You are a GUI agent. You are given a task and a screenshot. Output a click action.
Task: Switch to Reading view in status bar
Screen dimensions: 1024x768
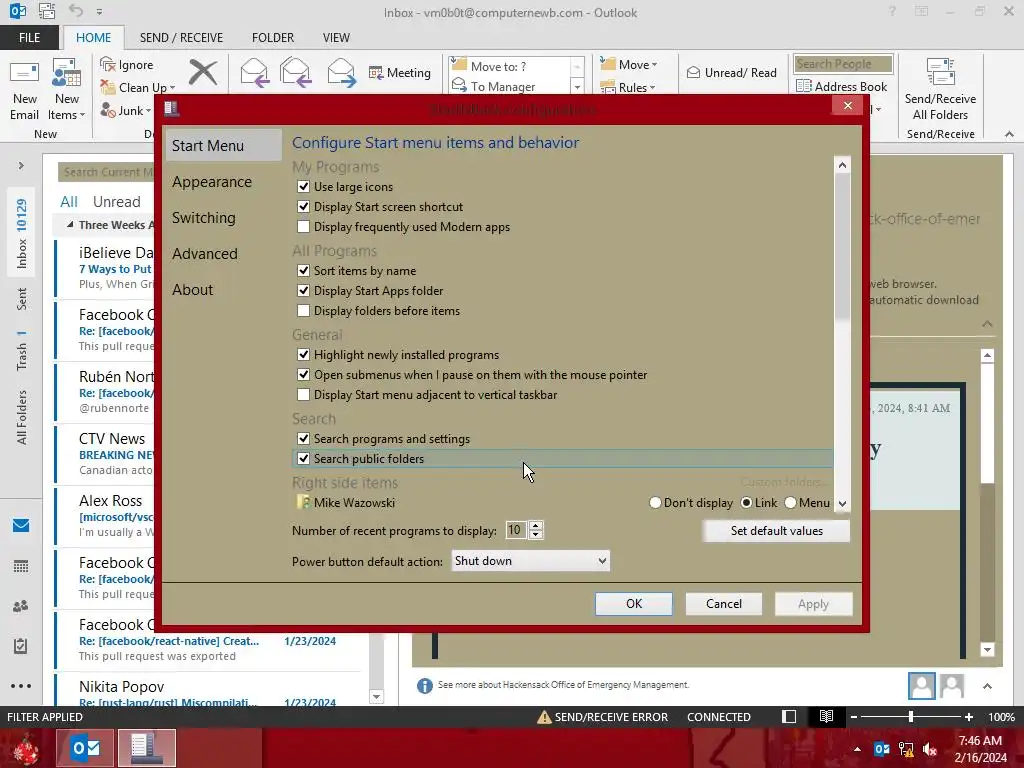[826, 716]
